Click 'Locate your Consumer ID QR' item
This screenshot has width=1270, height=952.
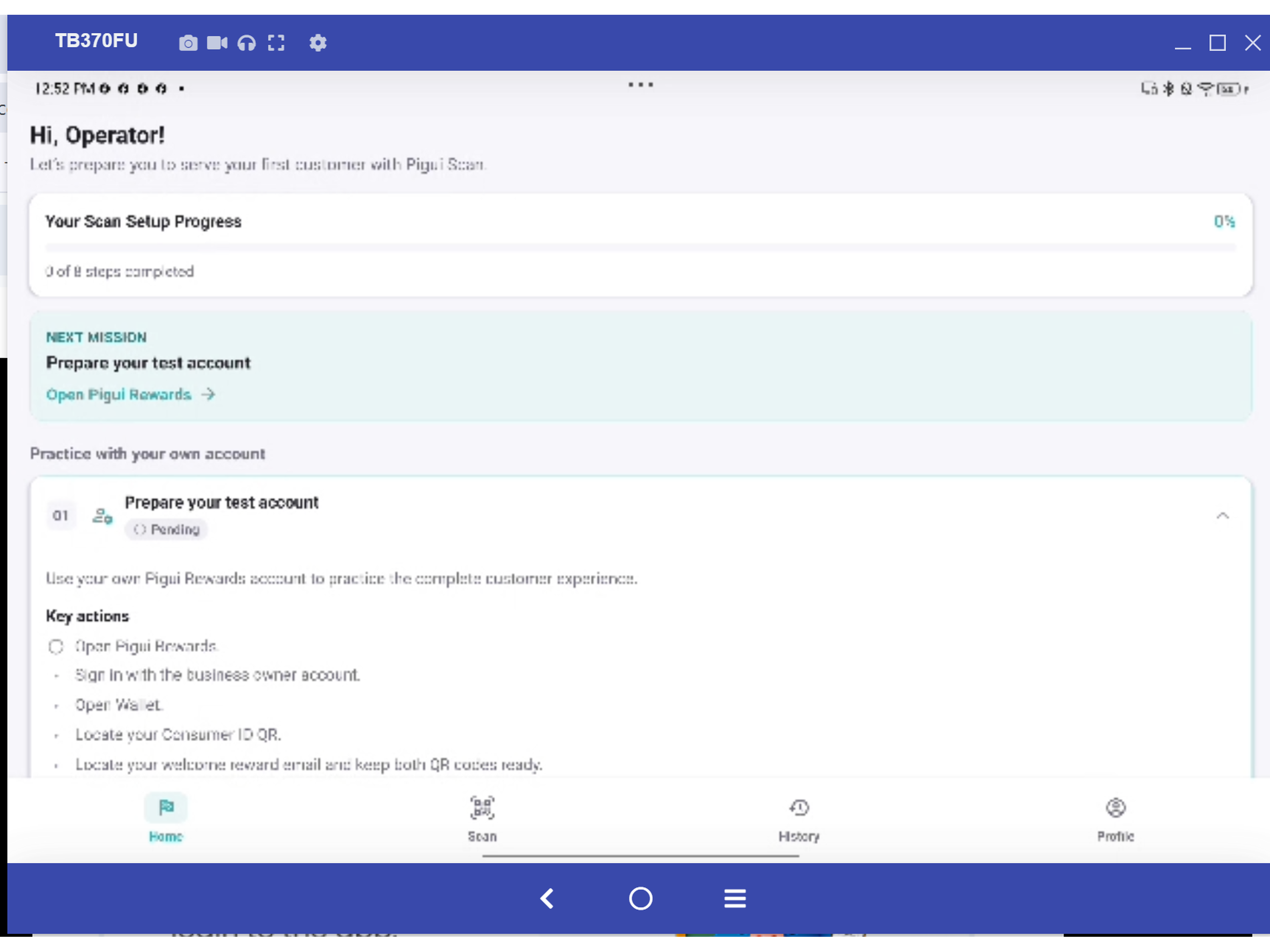(x=178, y=734)
